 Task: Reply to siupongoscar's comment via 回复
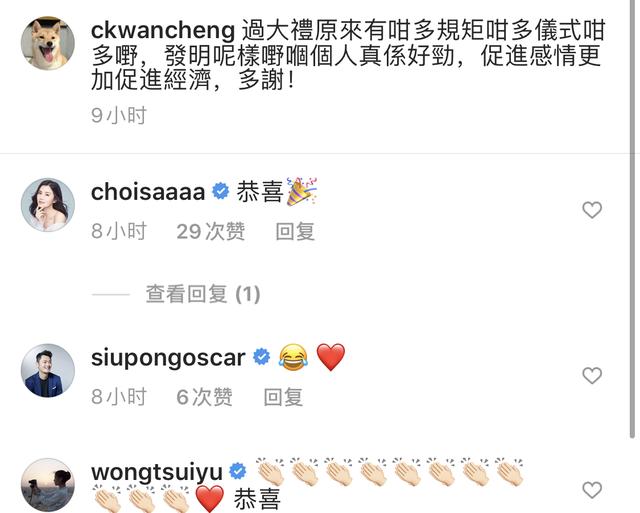coord(283,397)
